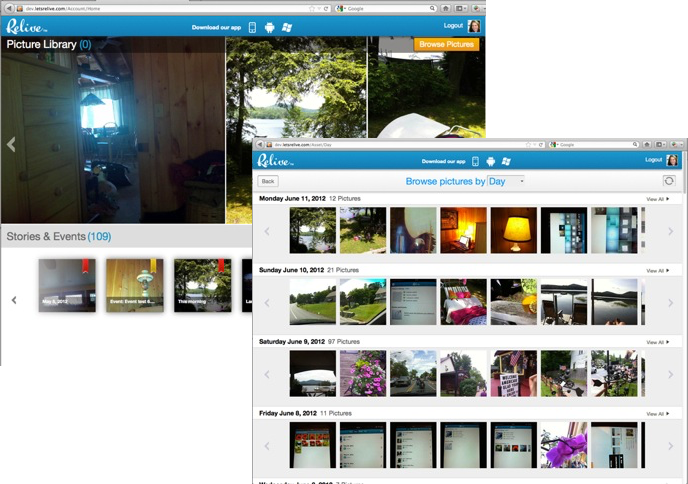The image size is (688, 484).
Task: Click Stories & Events (109) heading
Action: (59, 237)
